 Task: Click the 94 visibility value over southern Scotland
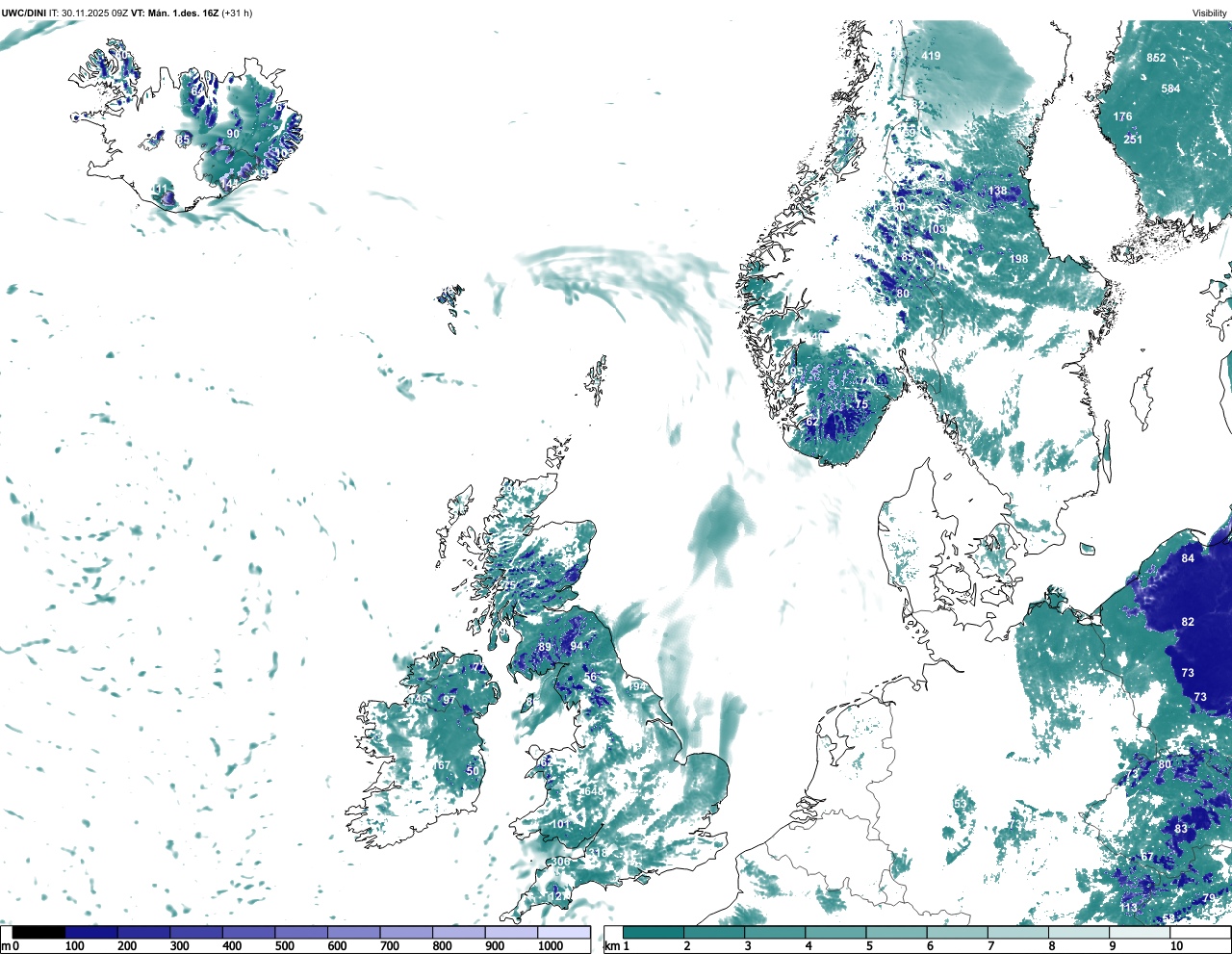coord(577,647)
